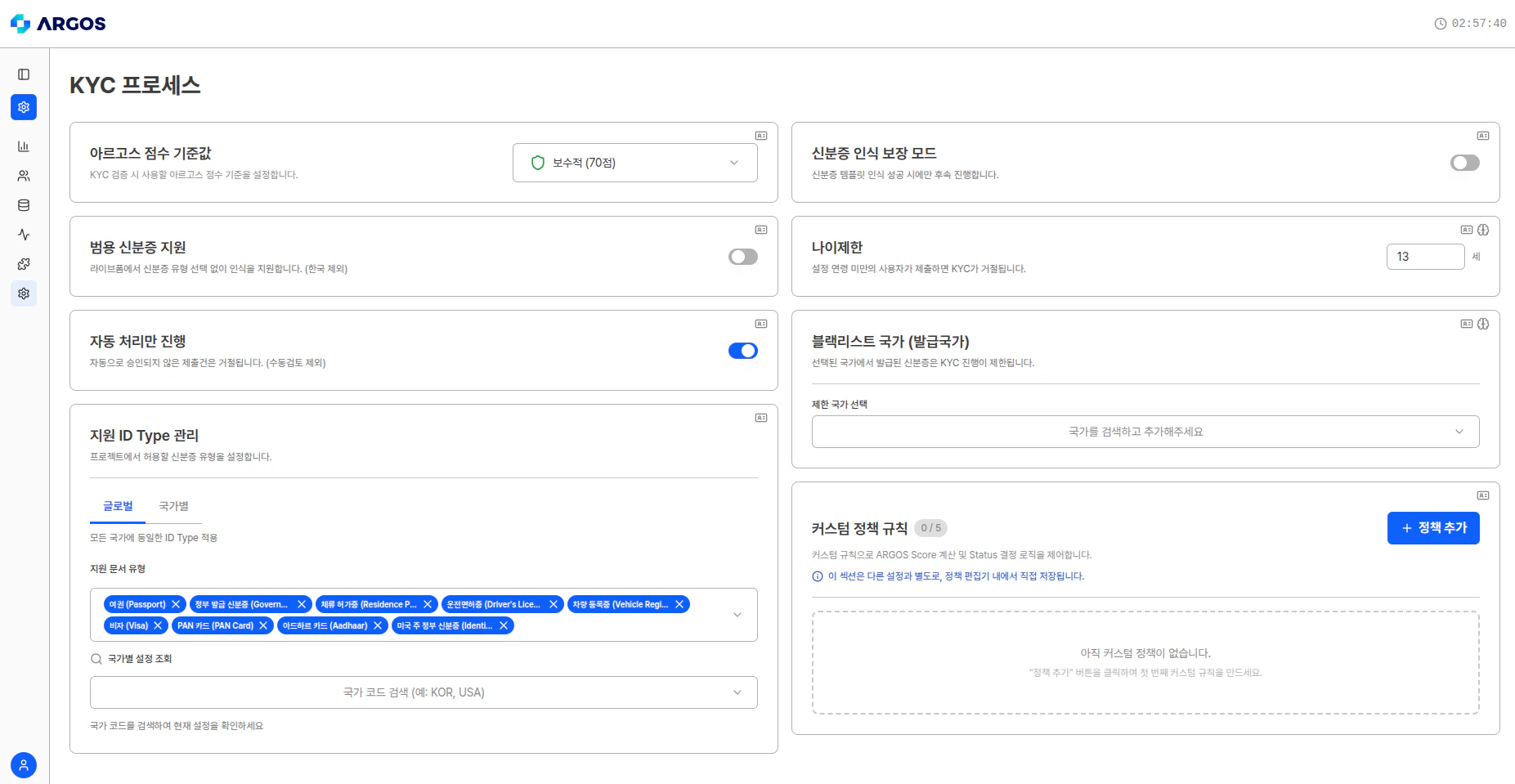Click the ID-card badge on 아르고스 점수 기준값 card
The image size is (1515, 784).
tap(760, 136)
